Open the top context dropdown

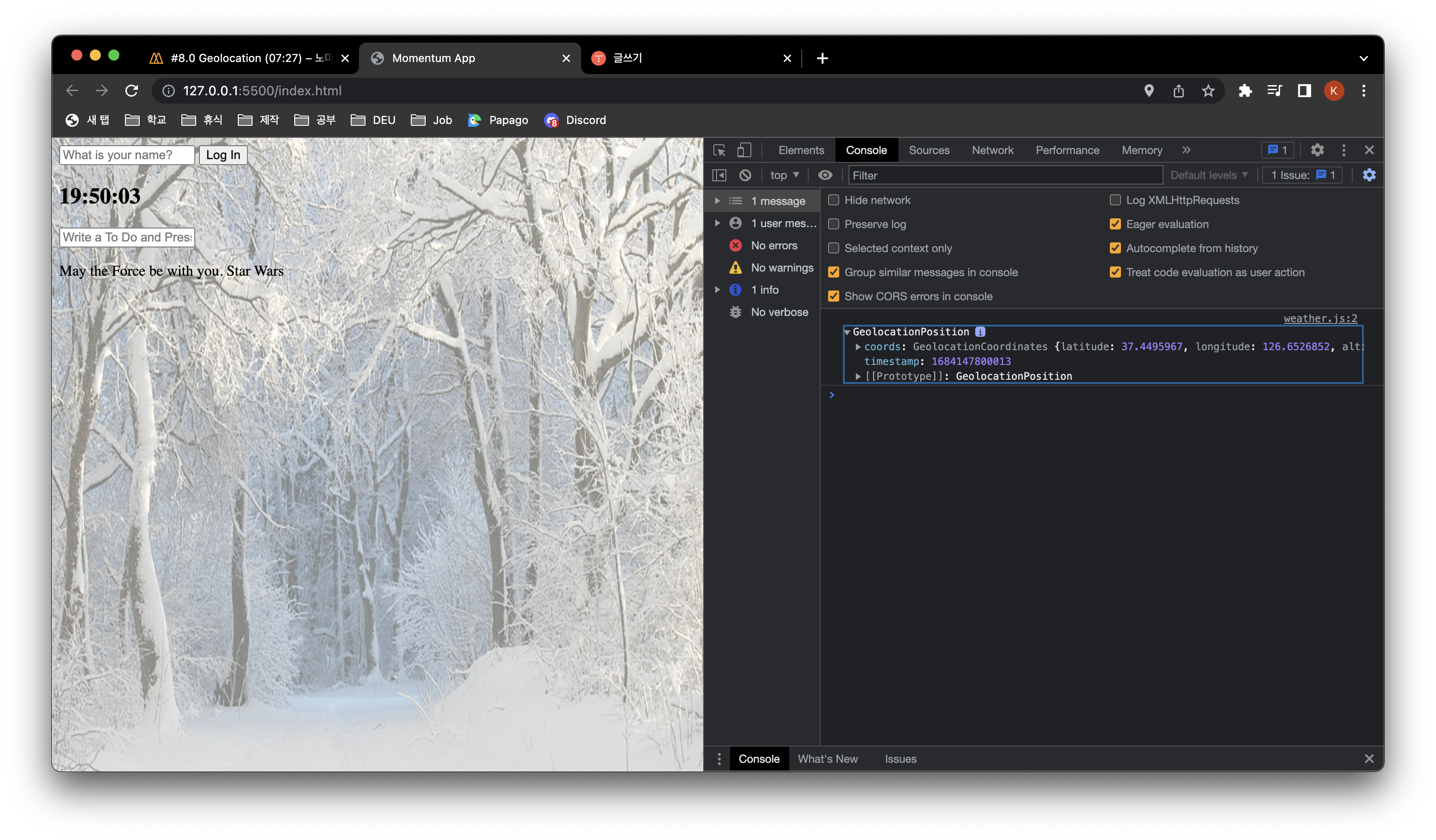pyautogui.click(x=784, y=175)
